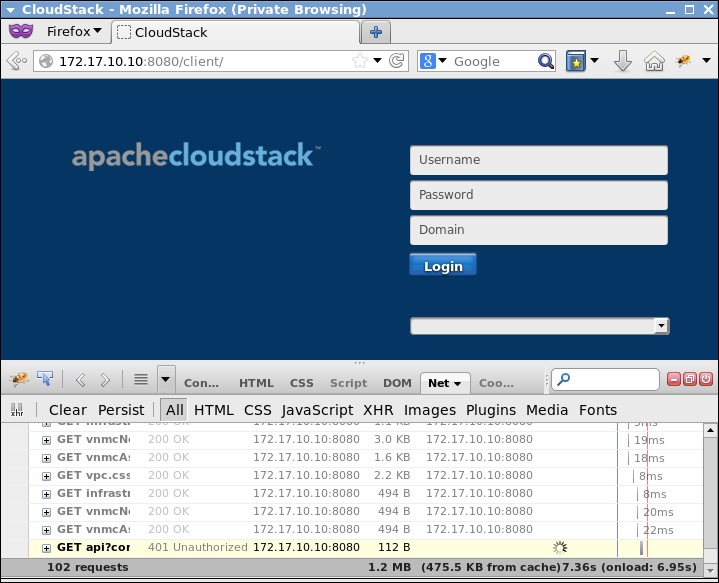Screen dimensions: 719x583
Task: Filter Net requests by Images
Action: [x=430, y=410]
